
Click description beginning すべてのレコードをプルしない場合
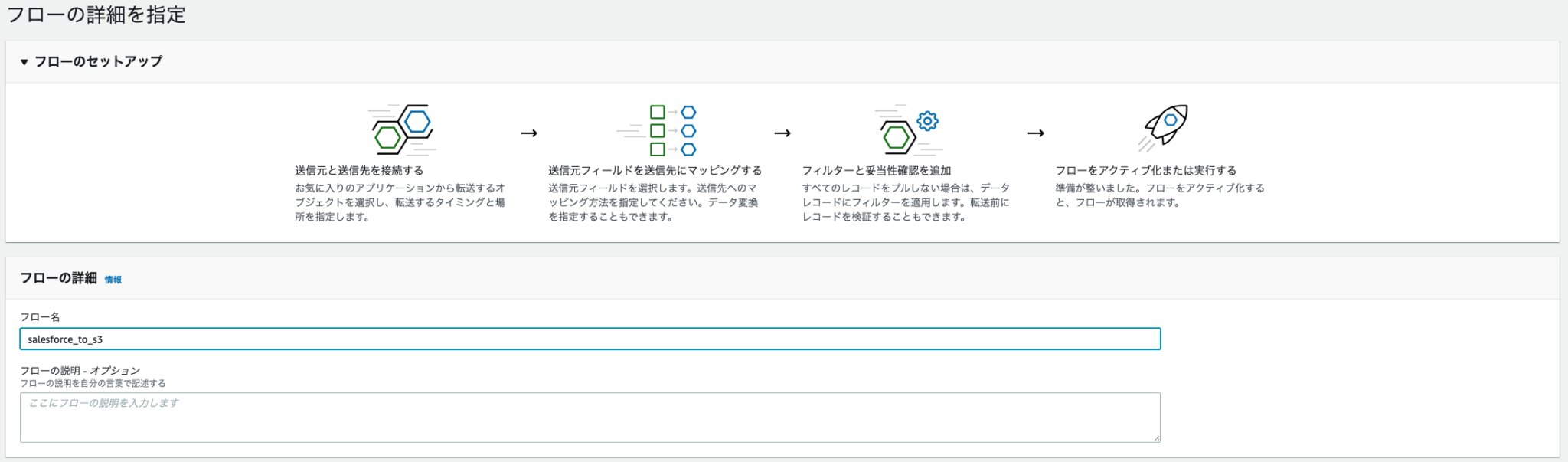[x=906, y=202]
